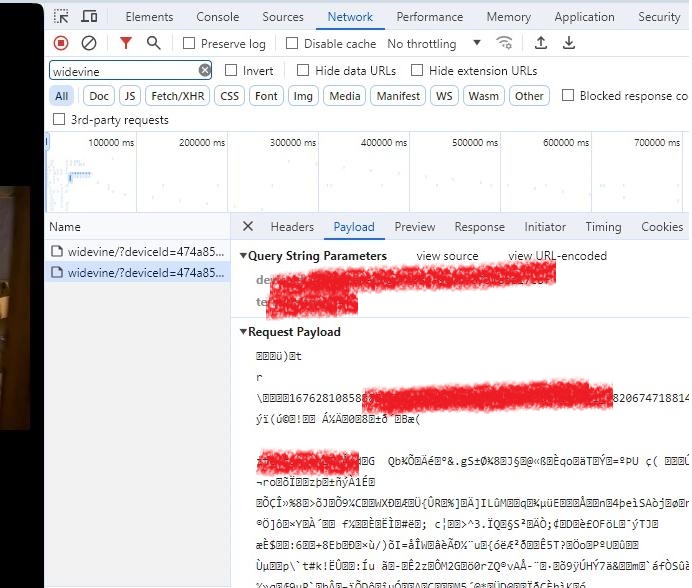Open the Headers tab of request
692x588 pixels.
[x=292, y=226]
